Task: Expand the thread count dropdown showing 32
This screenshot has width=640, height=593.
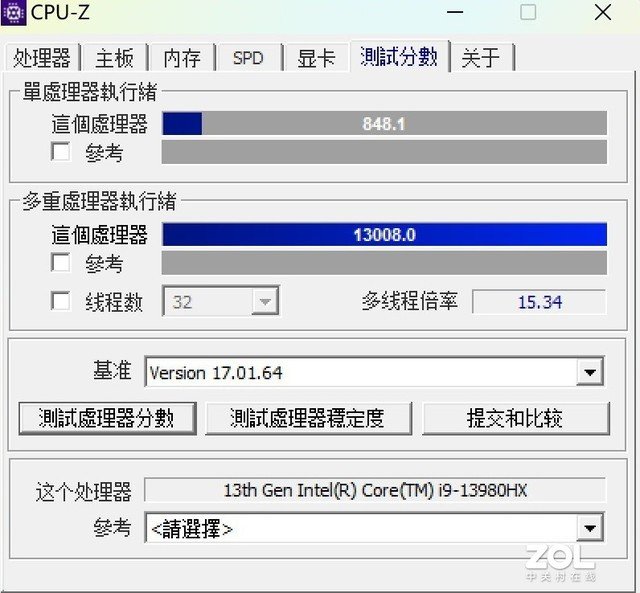Action: [x=265, y=302]
